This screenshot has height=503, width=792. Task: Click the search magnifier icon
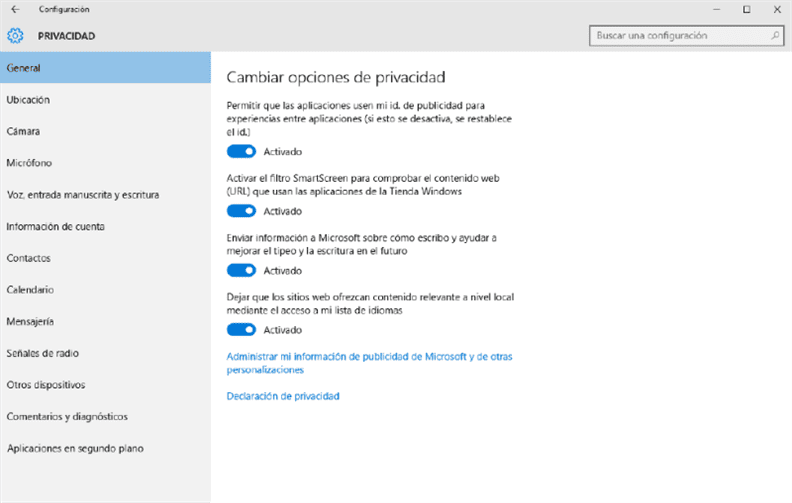click(x=775, y=36)
